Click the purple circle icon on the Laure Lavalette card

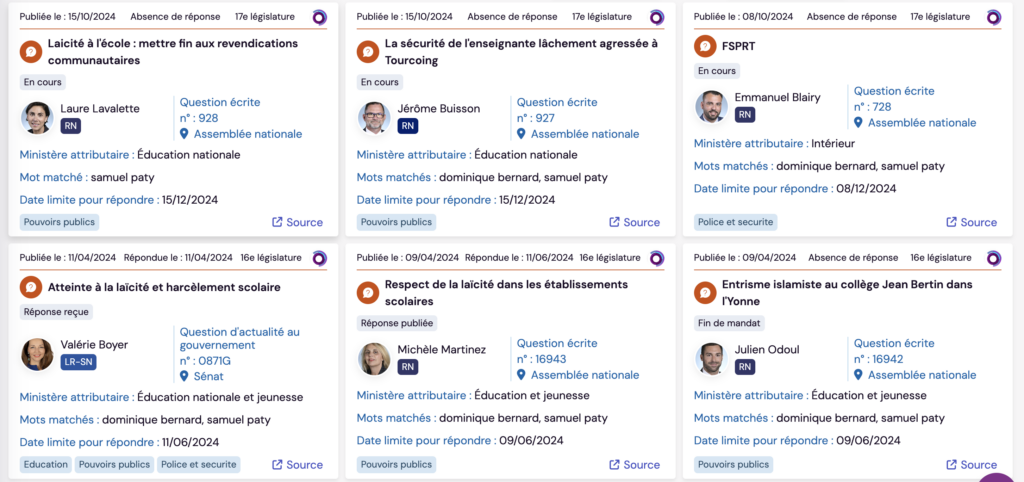pos(320,17)
